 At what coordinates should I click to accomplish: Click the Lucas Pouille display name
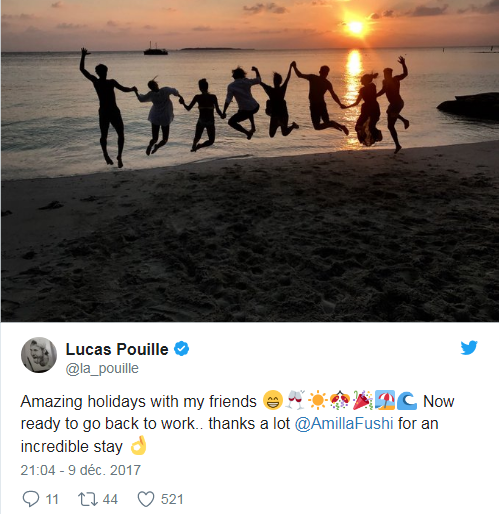117,349
